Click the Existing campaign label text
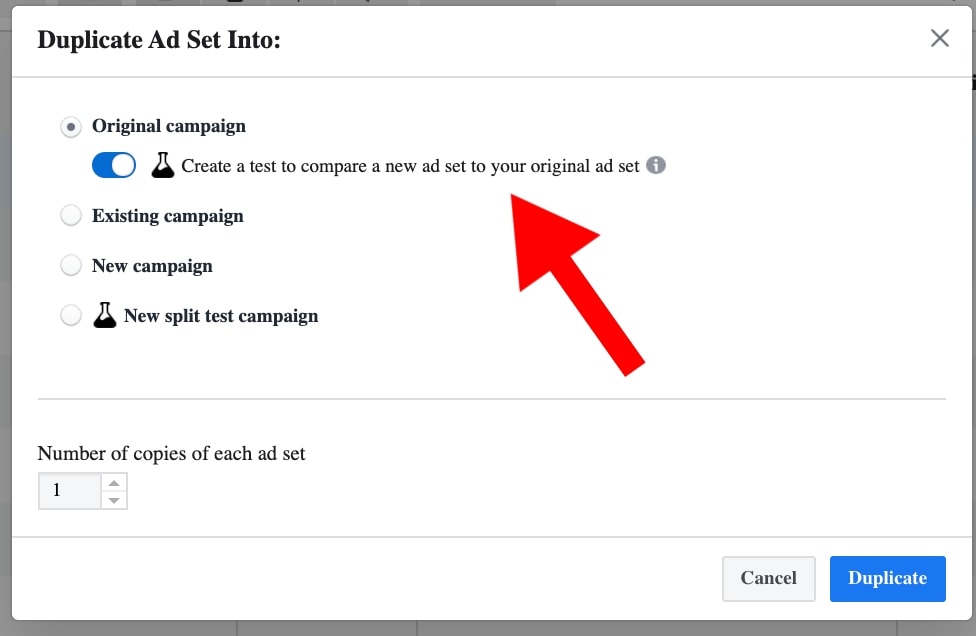 (x=168, y=216)
